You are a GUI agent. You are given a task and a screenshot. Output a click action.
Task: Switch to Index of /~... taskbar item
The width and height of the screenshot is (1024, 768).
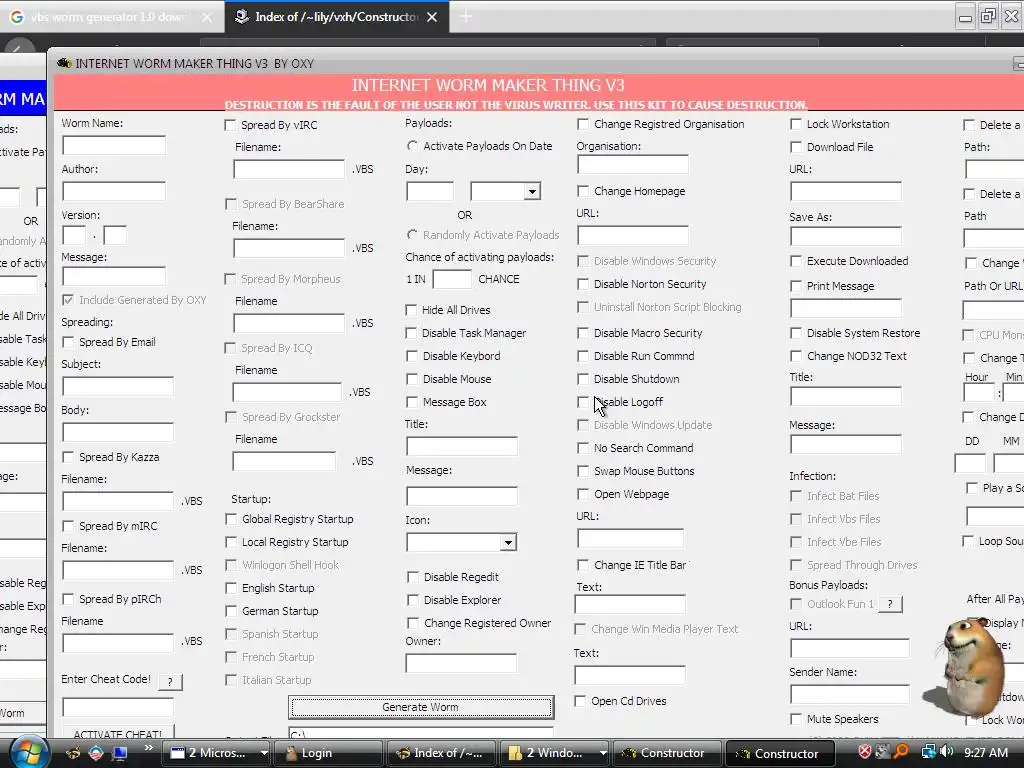pyautogui.click(x=441, y=753)
